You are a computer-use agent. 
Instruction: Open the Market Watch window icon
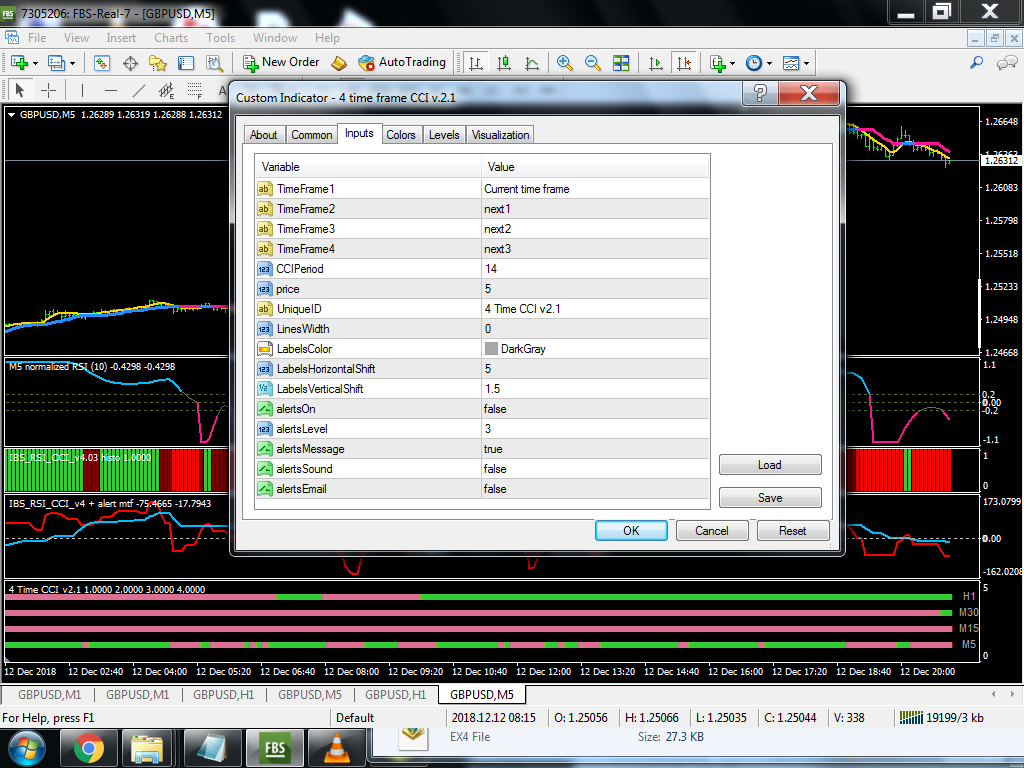coord(102,63)
